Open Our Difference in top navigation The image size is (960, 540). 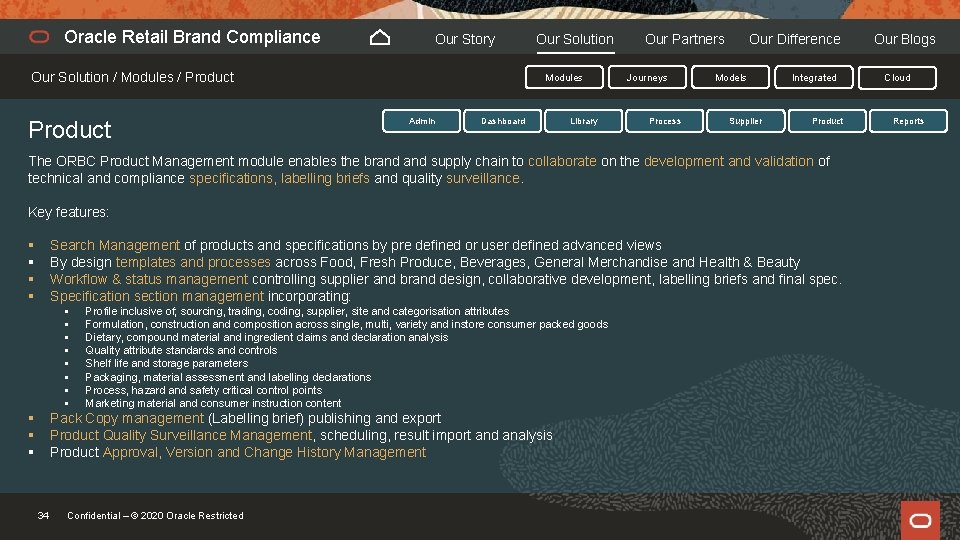coord(794,39)
